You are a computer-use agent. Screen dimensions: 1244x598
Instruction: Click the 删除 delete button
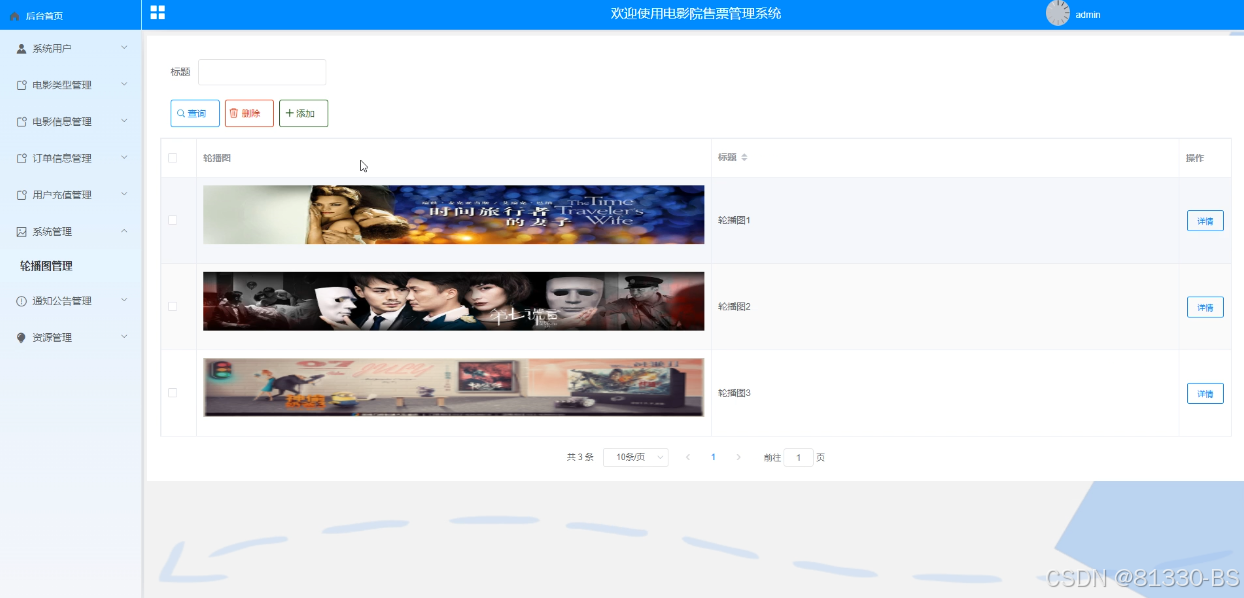pos(249,114)
